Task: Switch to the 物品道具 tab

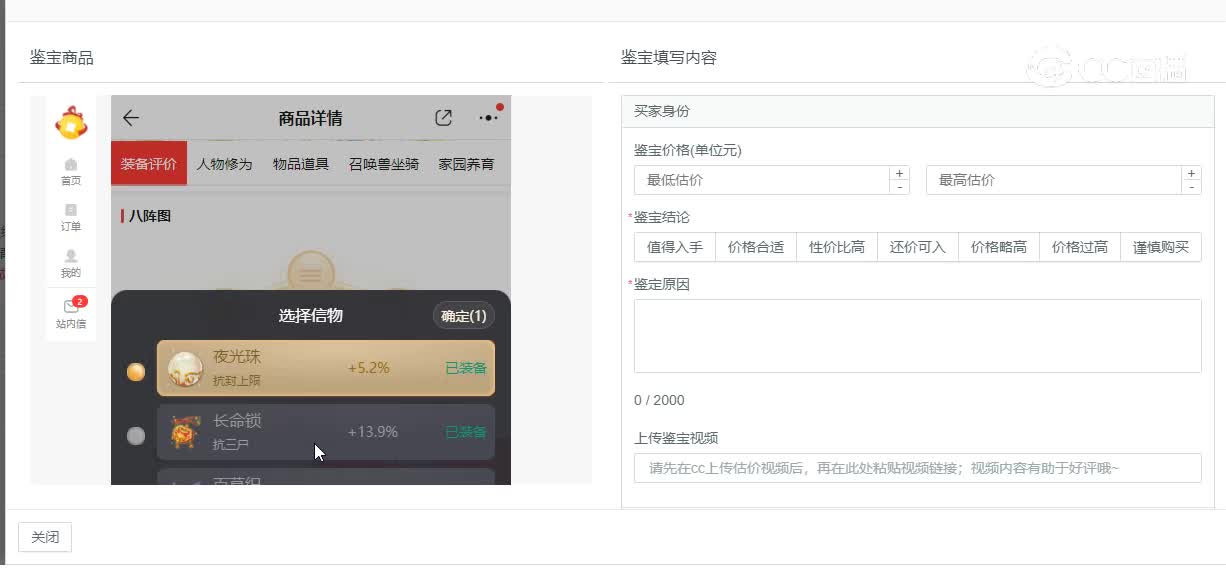Action: [301, 163]
